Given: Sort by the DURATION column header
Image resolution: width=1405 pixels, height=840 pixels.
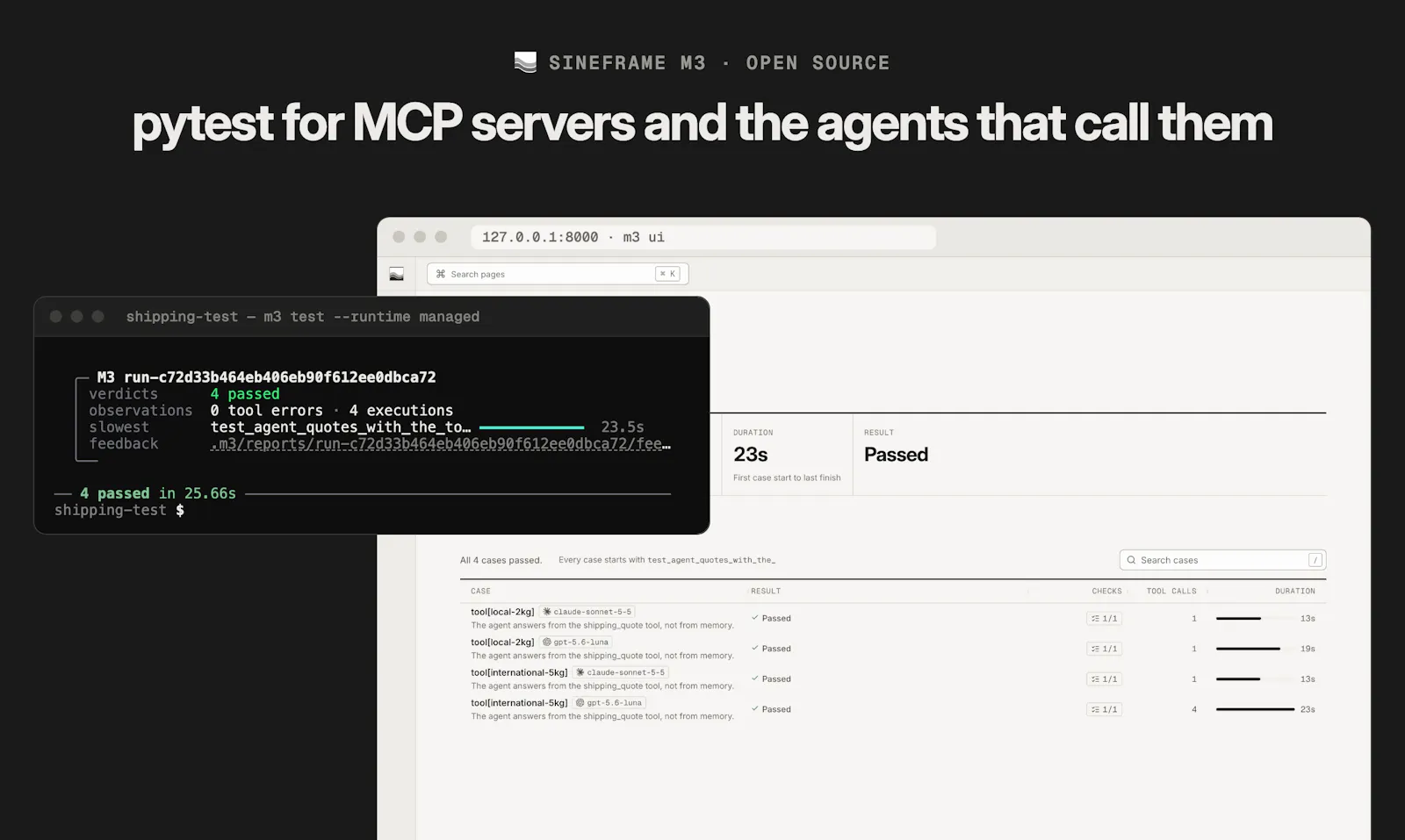Looking at the screenshot, I should [1295, 592].
